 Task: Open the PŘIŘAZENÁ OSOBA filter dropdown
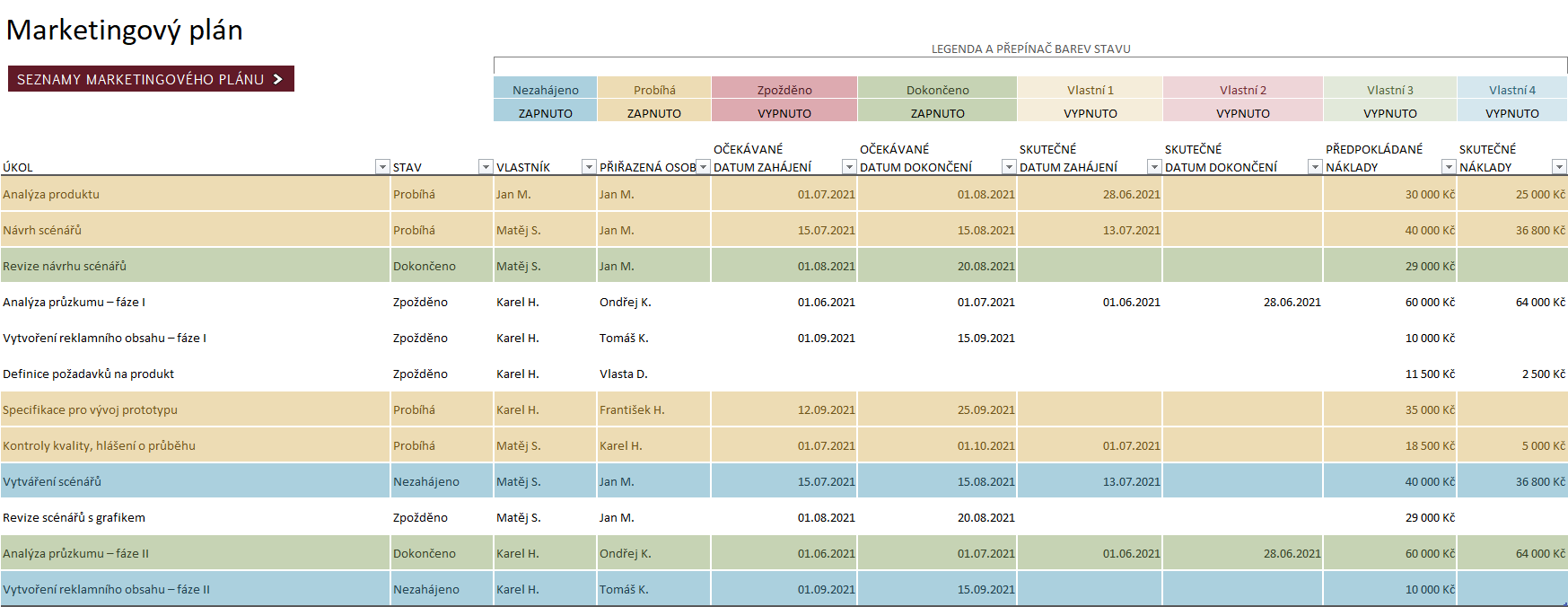[x=703, y=167]
